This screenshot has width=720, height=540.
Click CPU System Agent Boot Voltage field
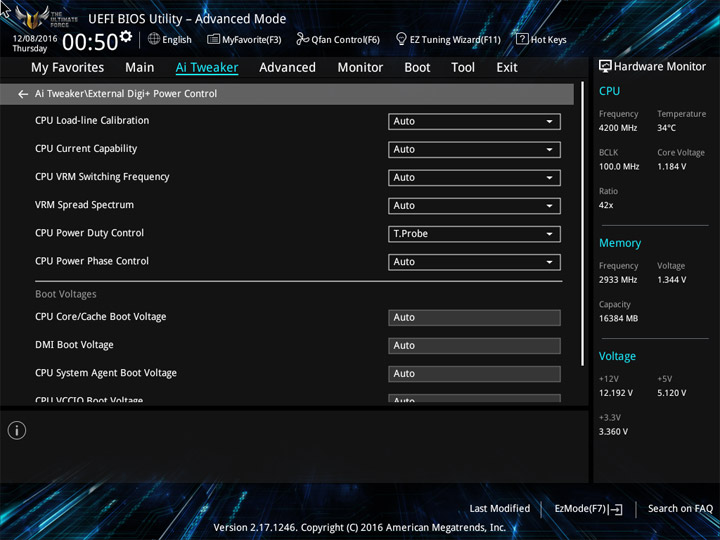pos(474,374)
